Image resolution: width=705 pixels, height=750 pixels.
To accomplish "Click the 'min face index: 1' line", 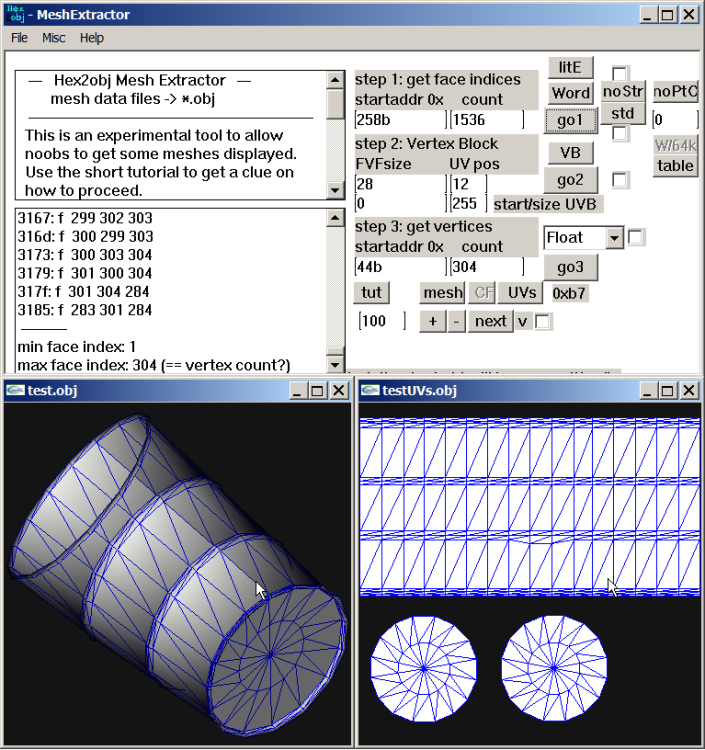I will pyautogui.click(x=77, y=347).
